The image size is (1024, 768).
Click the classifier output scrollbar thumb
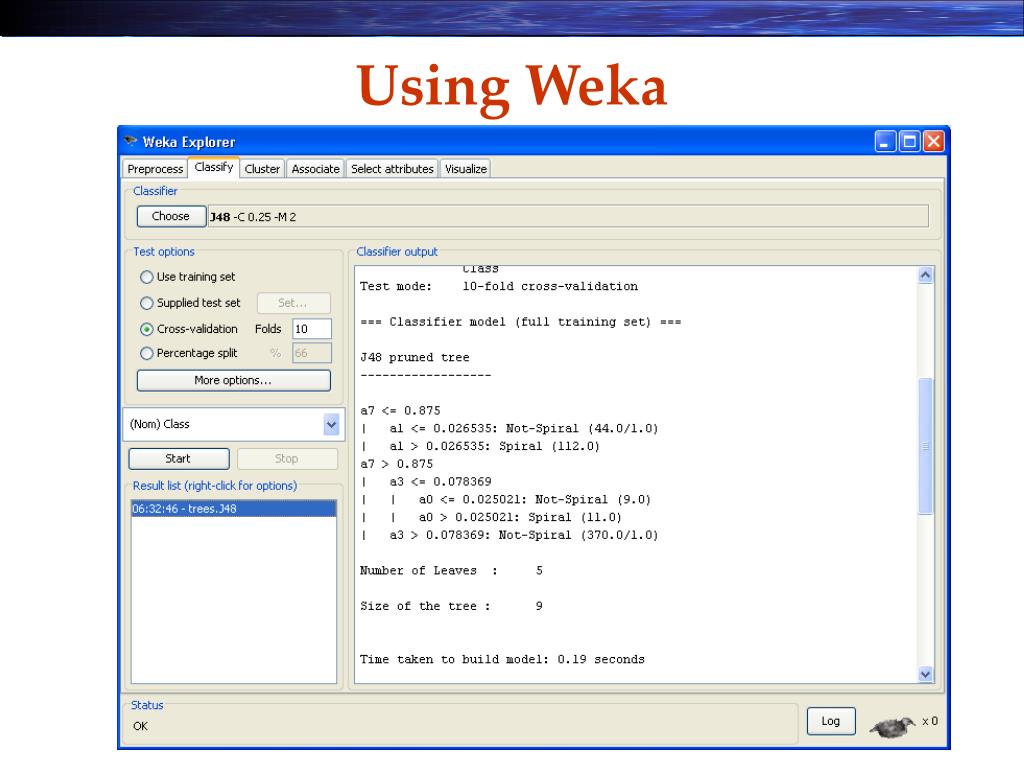pos(925,446)
